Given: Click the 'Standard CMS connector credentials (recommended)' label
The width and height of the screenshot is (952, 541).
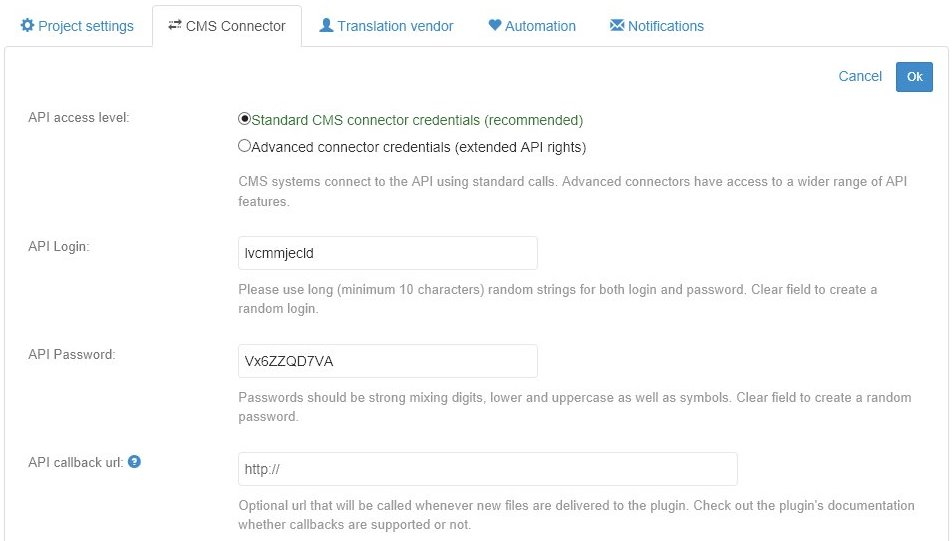Looking at the screenshot, I should click(416, 120).
